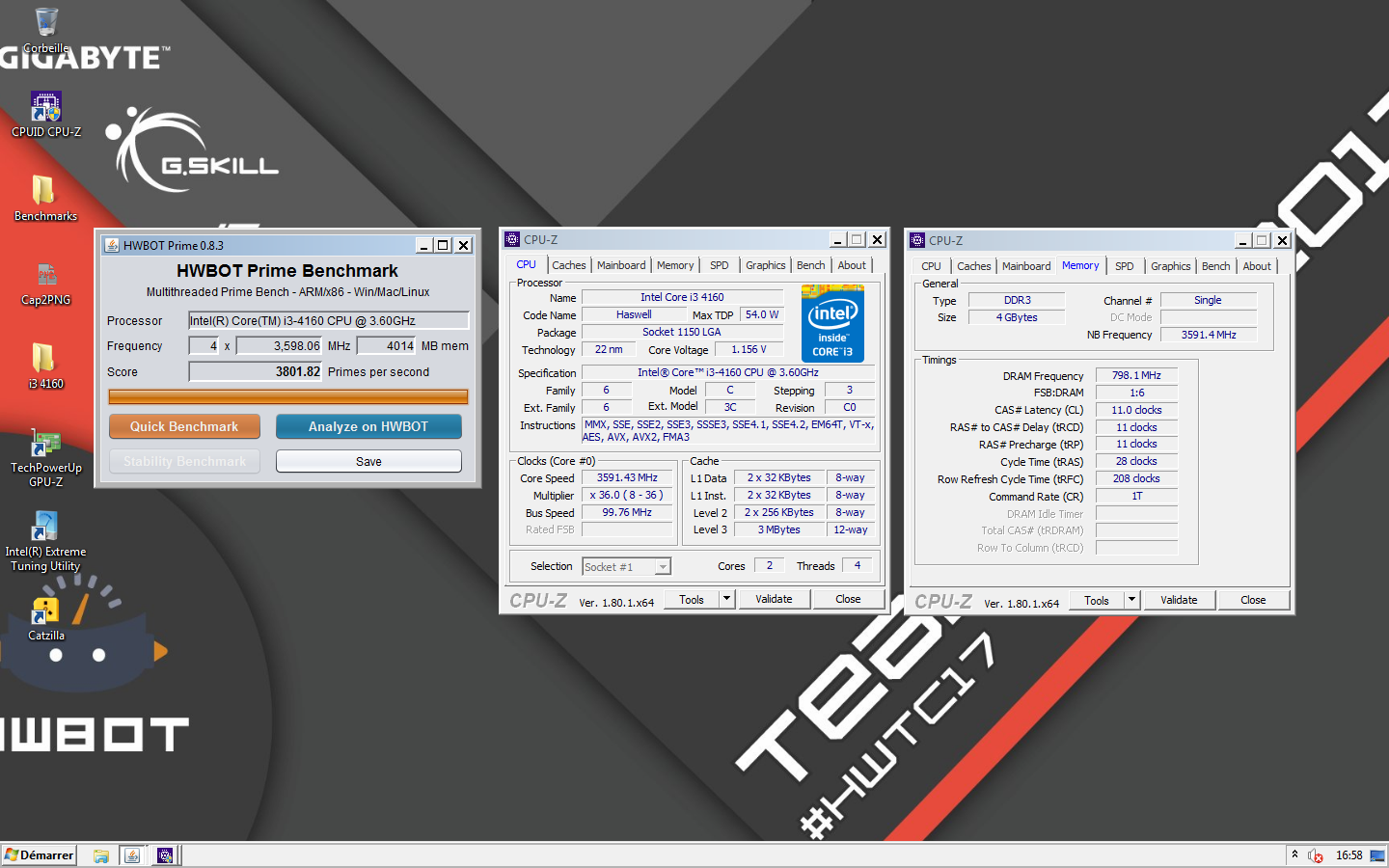Open the Démarrer start menu
Viewport: 1389px width, 868px height.
tap(40, 855)
